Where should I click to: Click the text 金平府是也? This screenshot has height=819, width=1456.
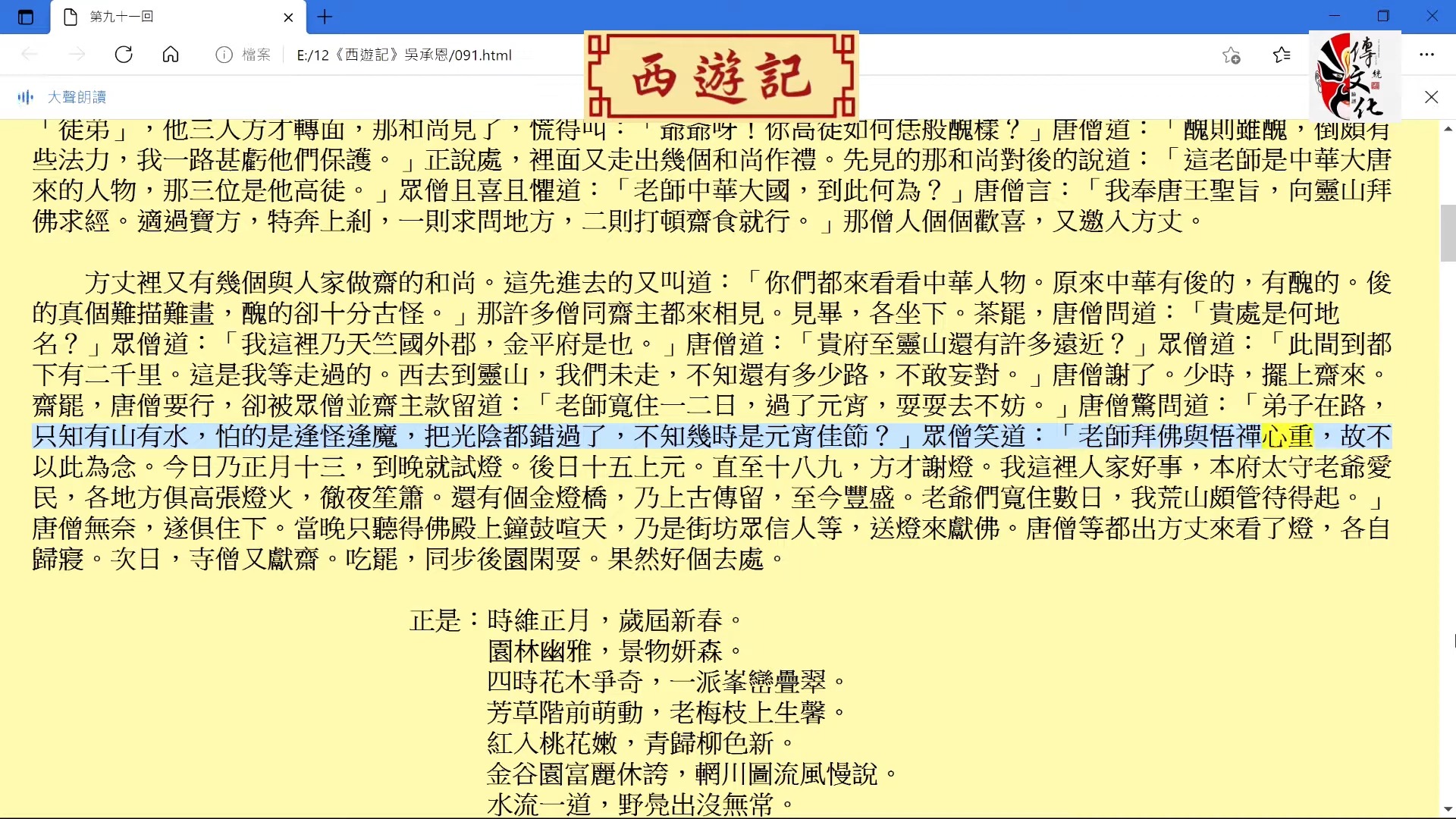tap(568, 344)
